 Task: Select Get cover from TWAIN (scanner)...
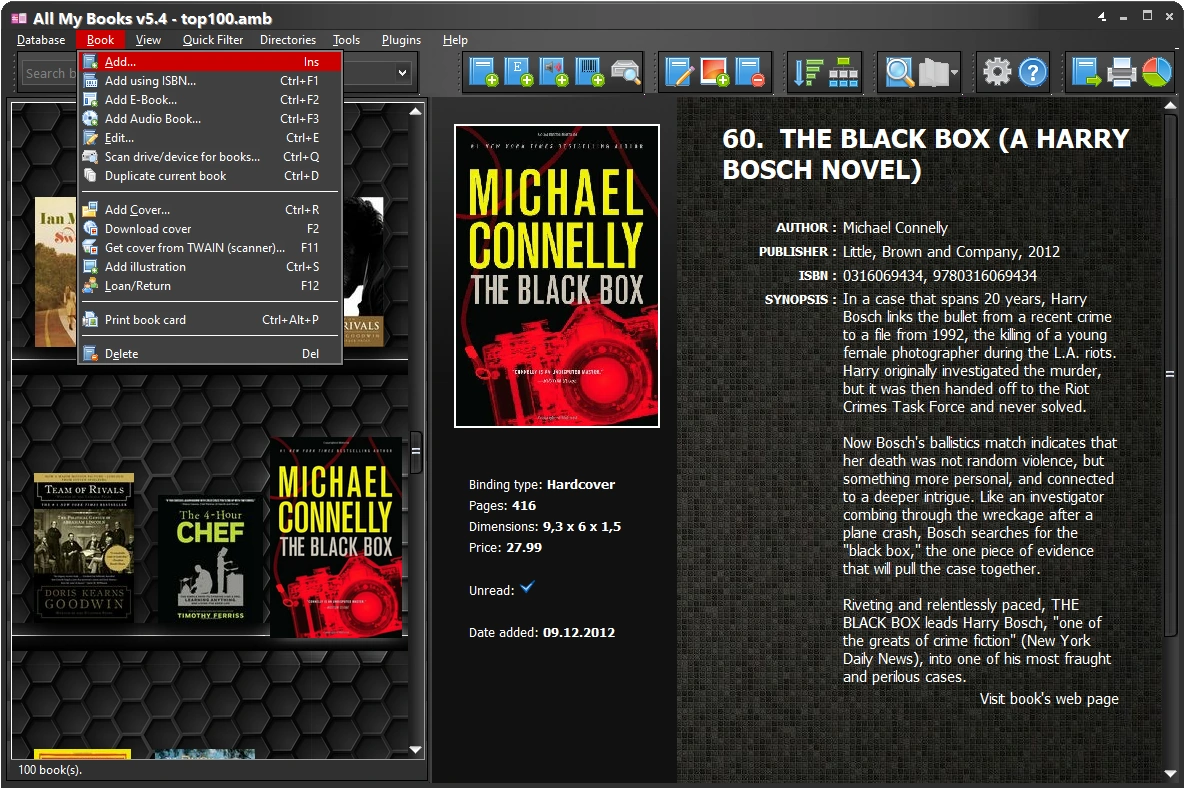[x=211, y=248]
